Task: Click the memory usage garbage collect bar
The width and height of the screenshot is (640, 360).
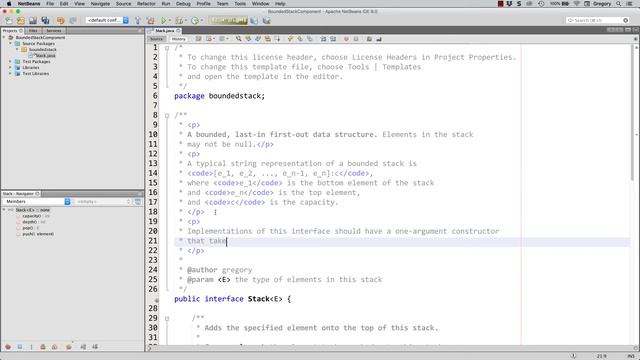Action: (x=229, y=20)
